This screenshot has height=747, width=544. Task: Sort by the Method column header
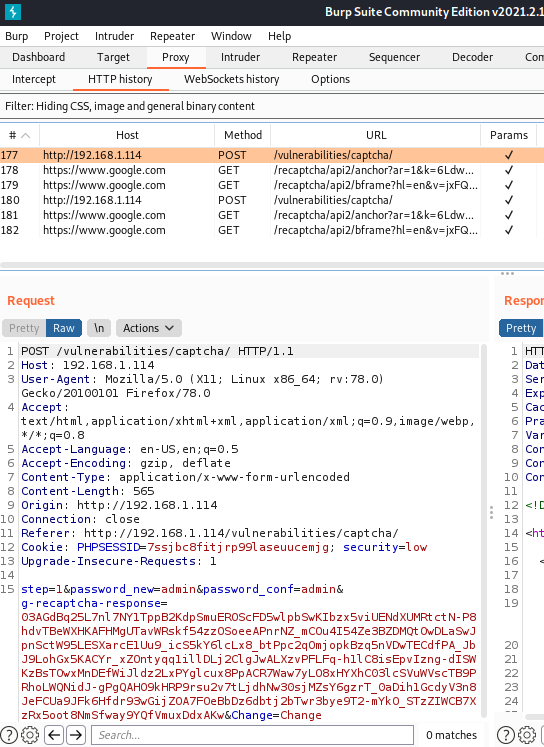[243, 135]
